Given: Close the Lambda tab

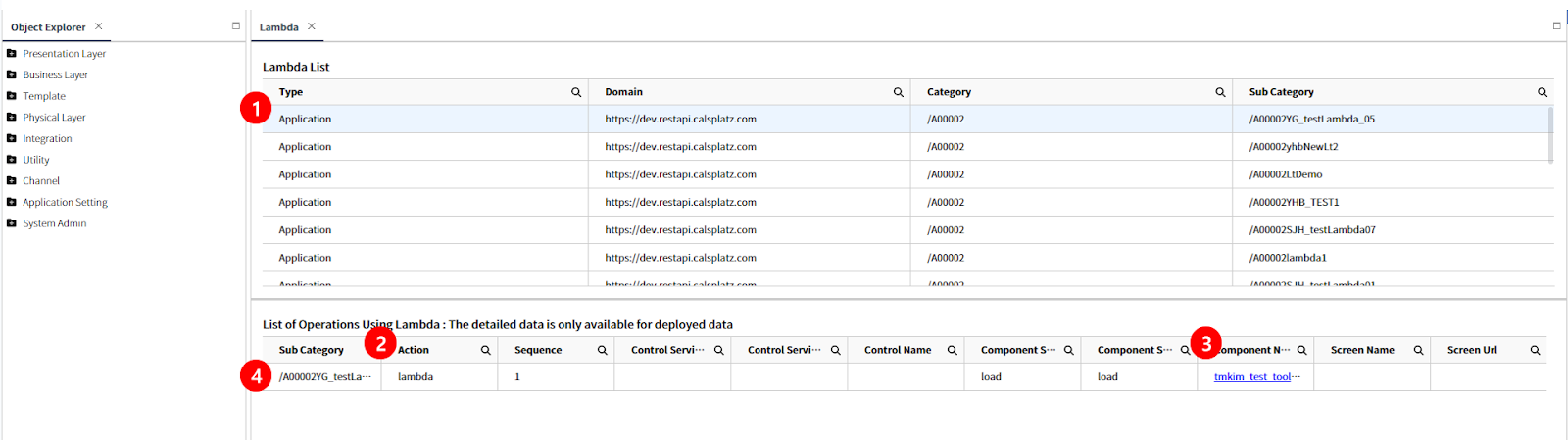Looking at the screenshot, I should pos(312,26).
